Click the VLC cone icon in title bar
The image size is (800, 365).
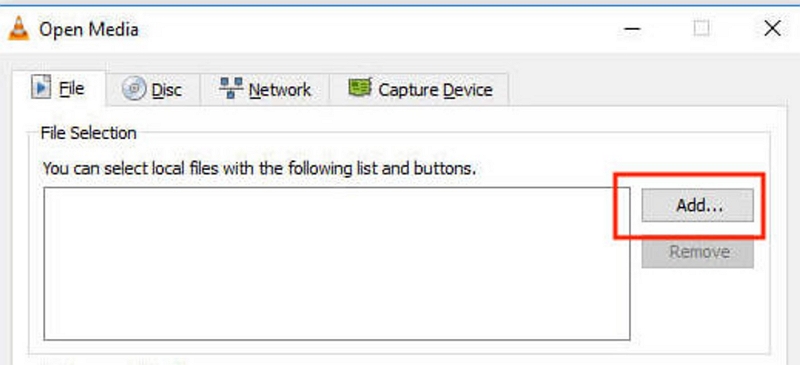[18, 29]
